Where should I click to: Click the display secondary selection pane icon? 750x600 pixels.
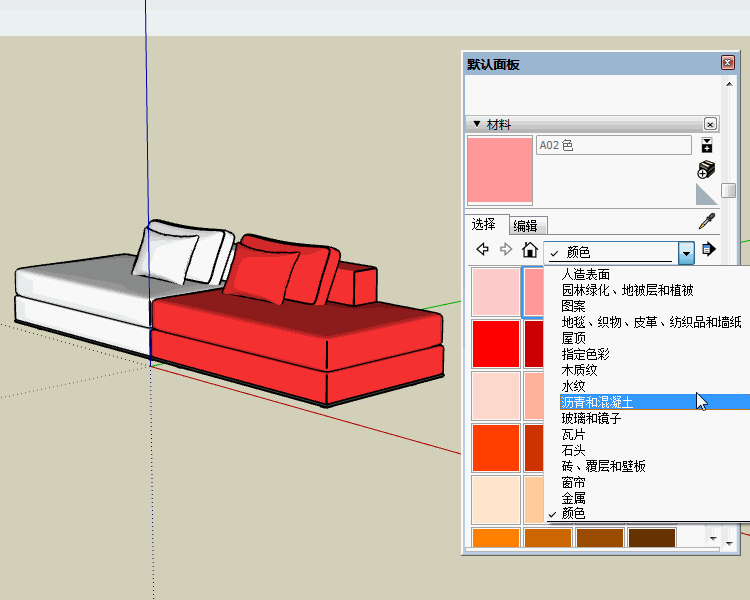point(707,146)
